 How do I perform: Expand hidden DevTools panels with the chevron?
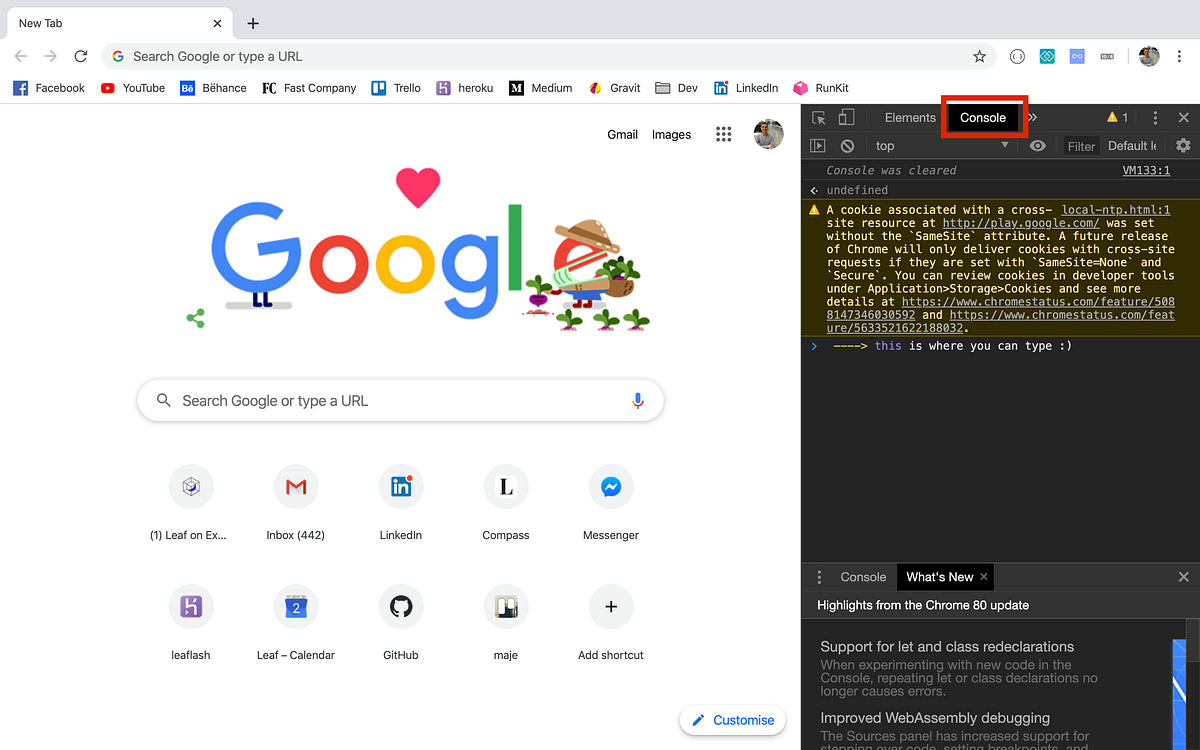1032,117
